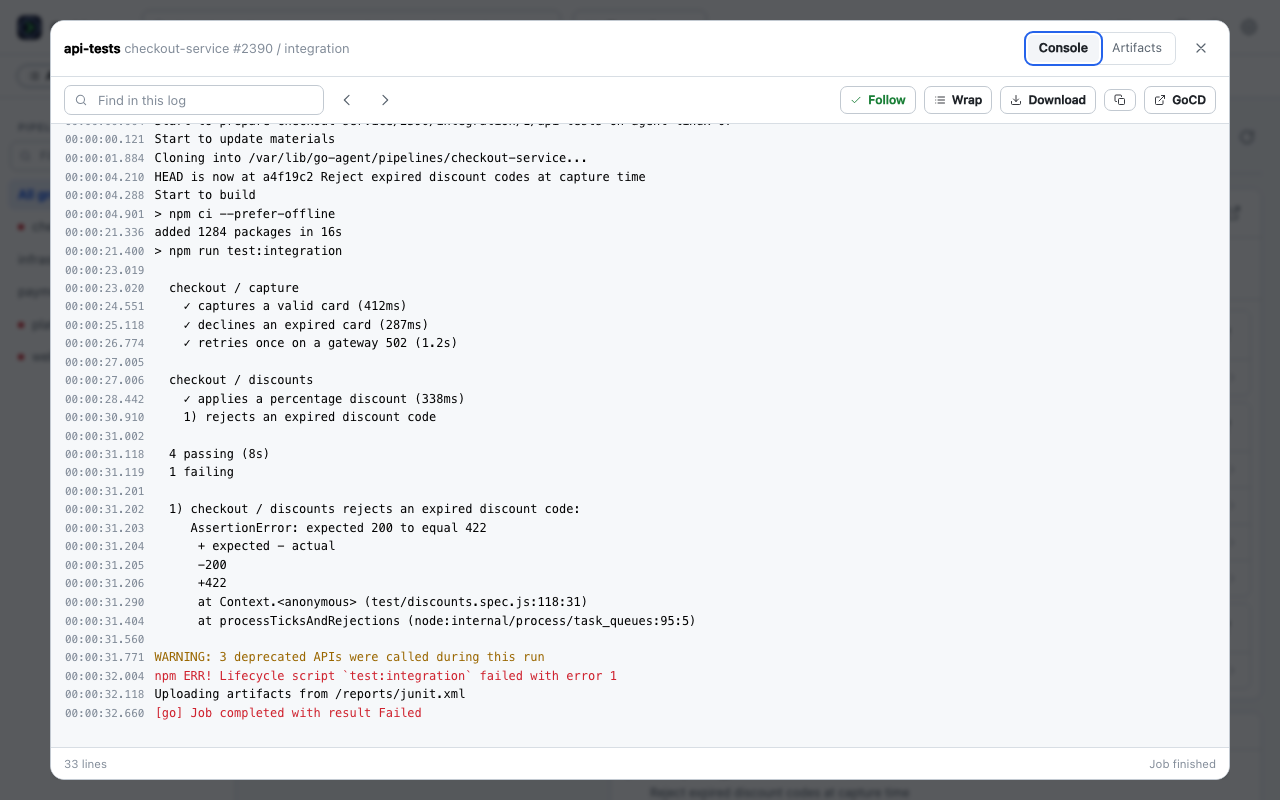Image resolution: width=1280 pixels, height=800 pixels.
Task: Copy the log with the copy icon button
Action: (1120, 100)
